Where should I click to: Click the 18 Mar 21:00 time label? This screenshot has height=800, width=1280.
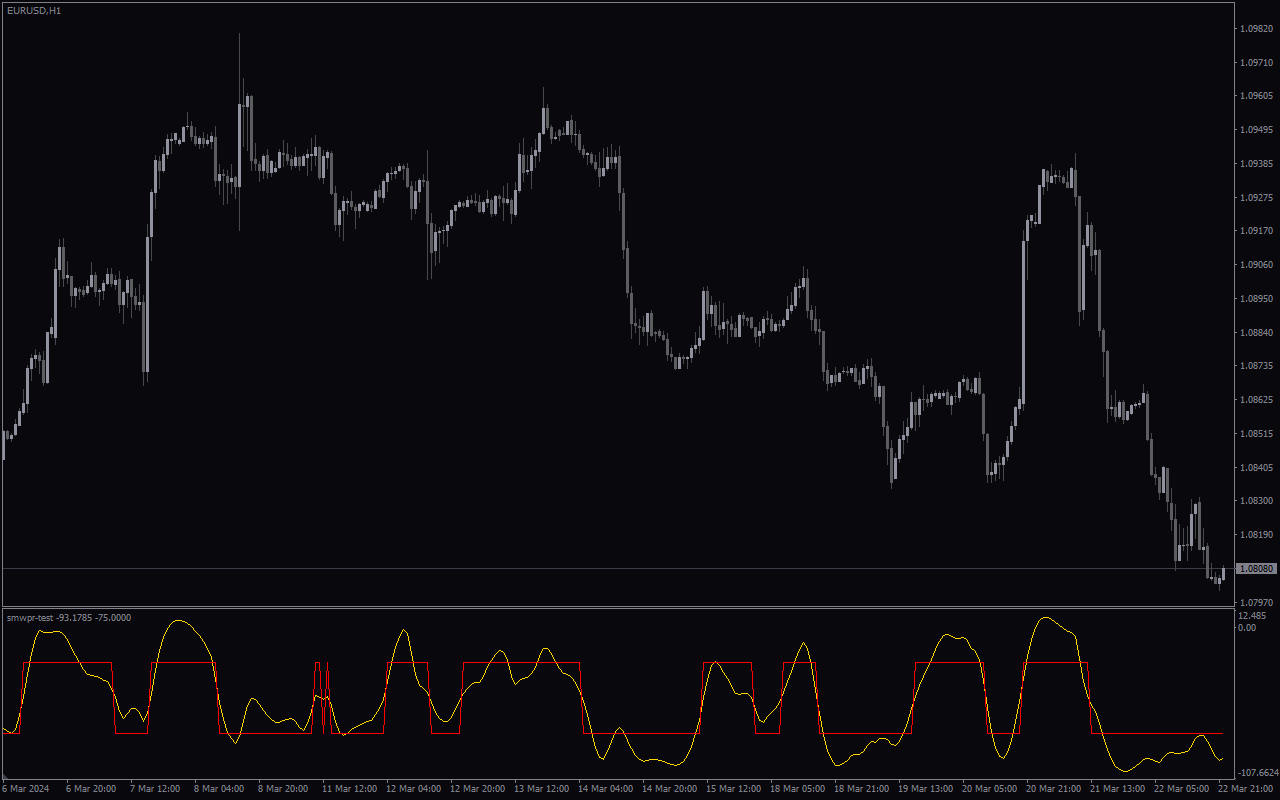click(861, 789)
